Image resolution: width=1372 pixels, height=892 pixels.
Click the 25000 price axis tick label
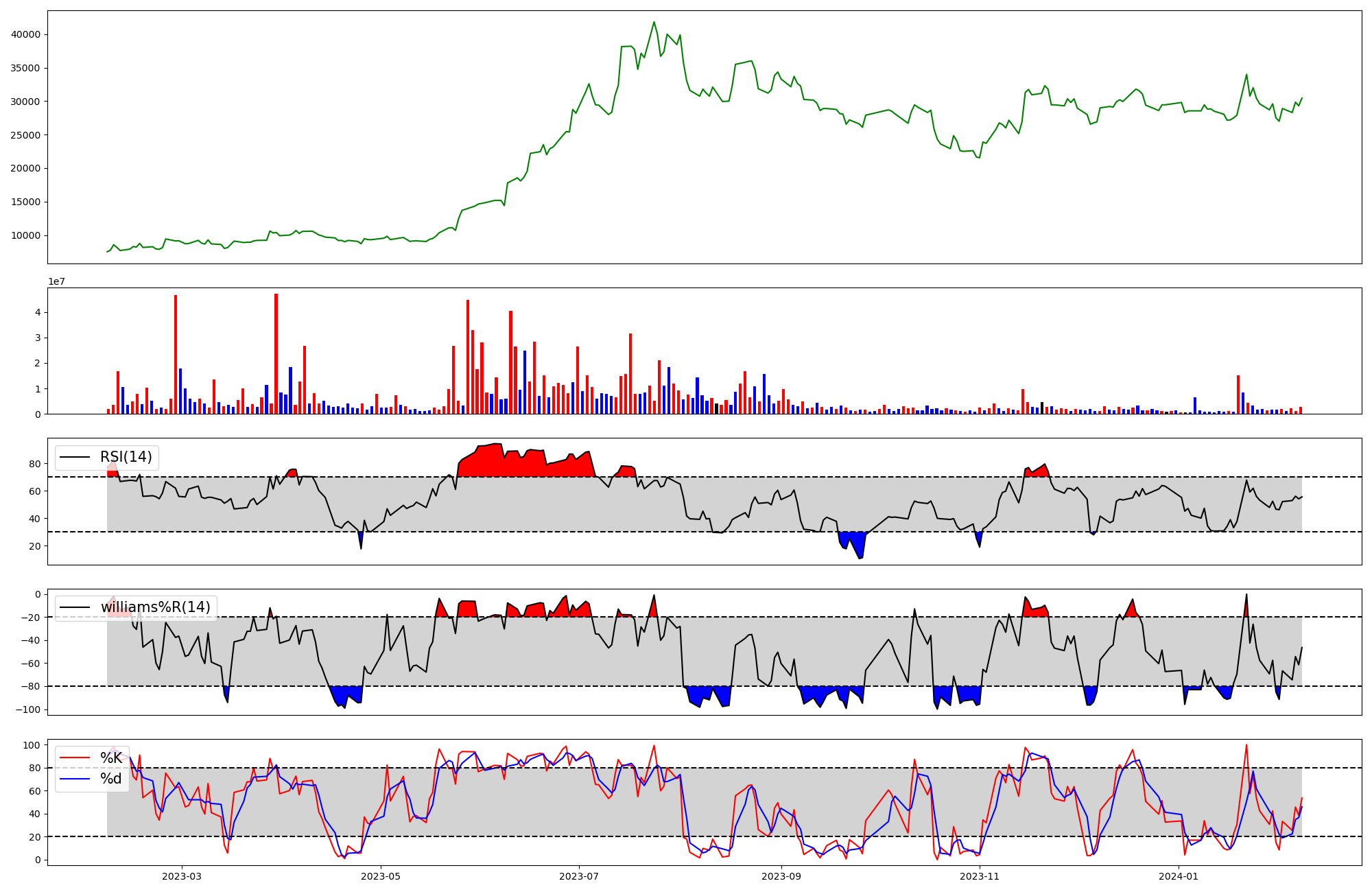pos(27,135)
